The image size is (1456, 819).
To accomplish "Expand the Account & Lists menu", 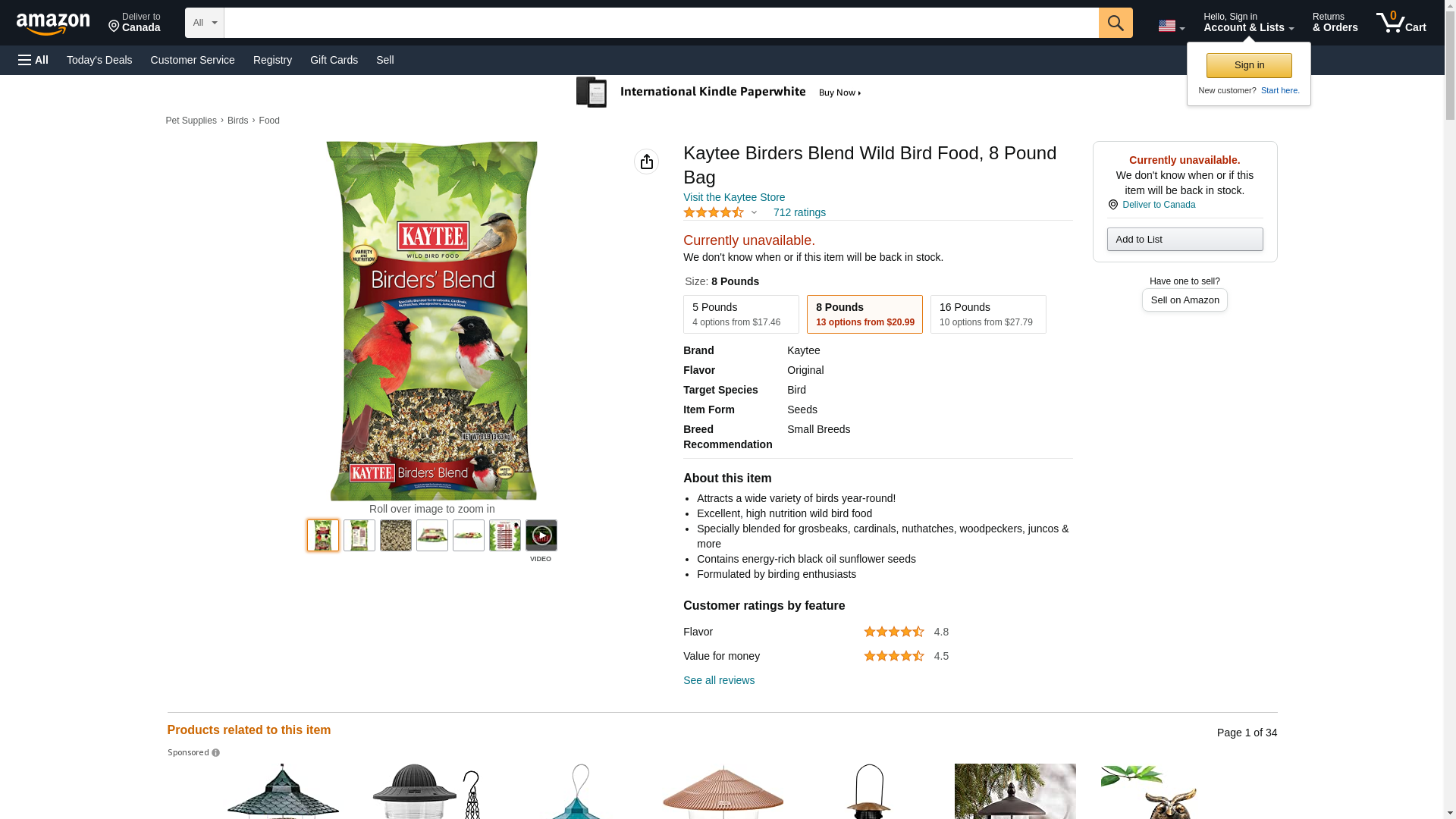I will point(1248,23).
